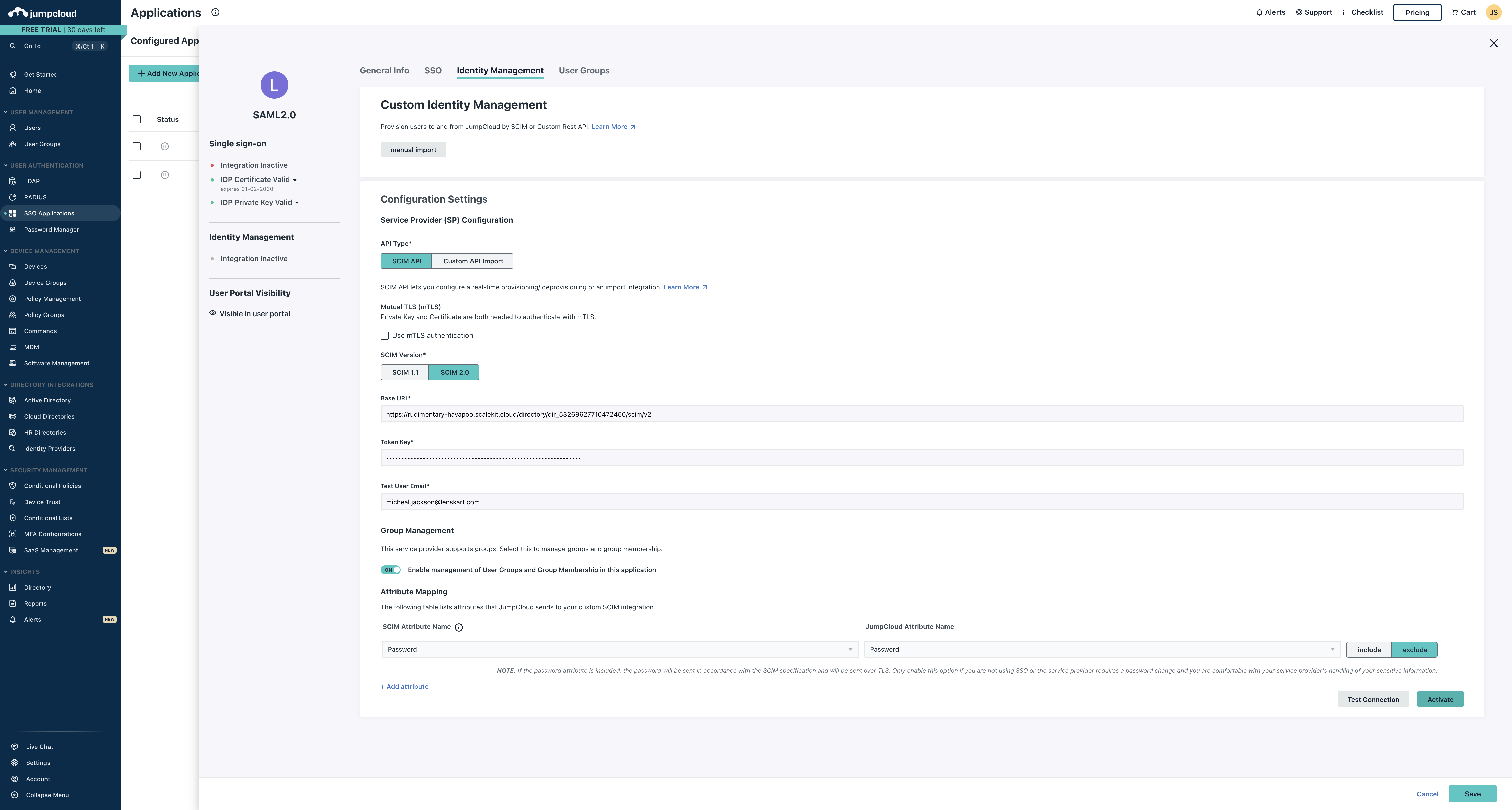Click in the Base URL field

point(922,414)
